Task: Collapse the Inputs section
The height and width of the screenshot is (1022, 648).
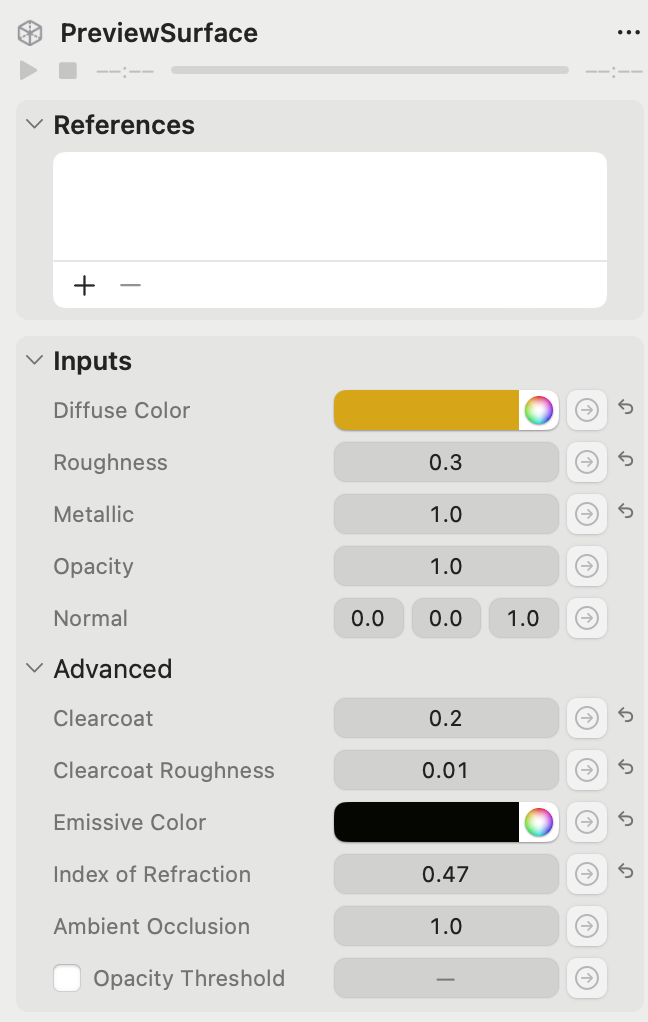Action: click(x=33, y=360)
